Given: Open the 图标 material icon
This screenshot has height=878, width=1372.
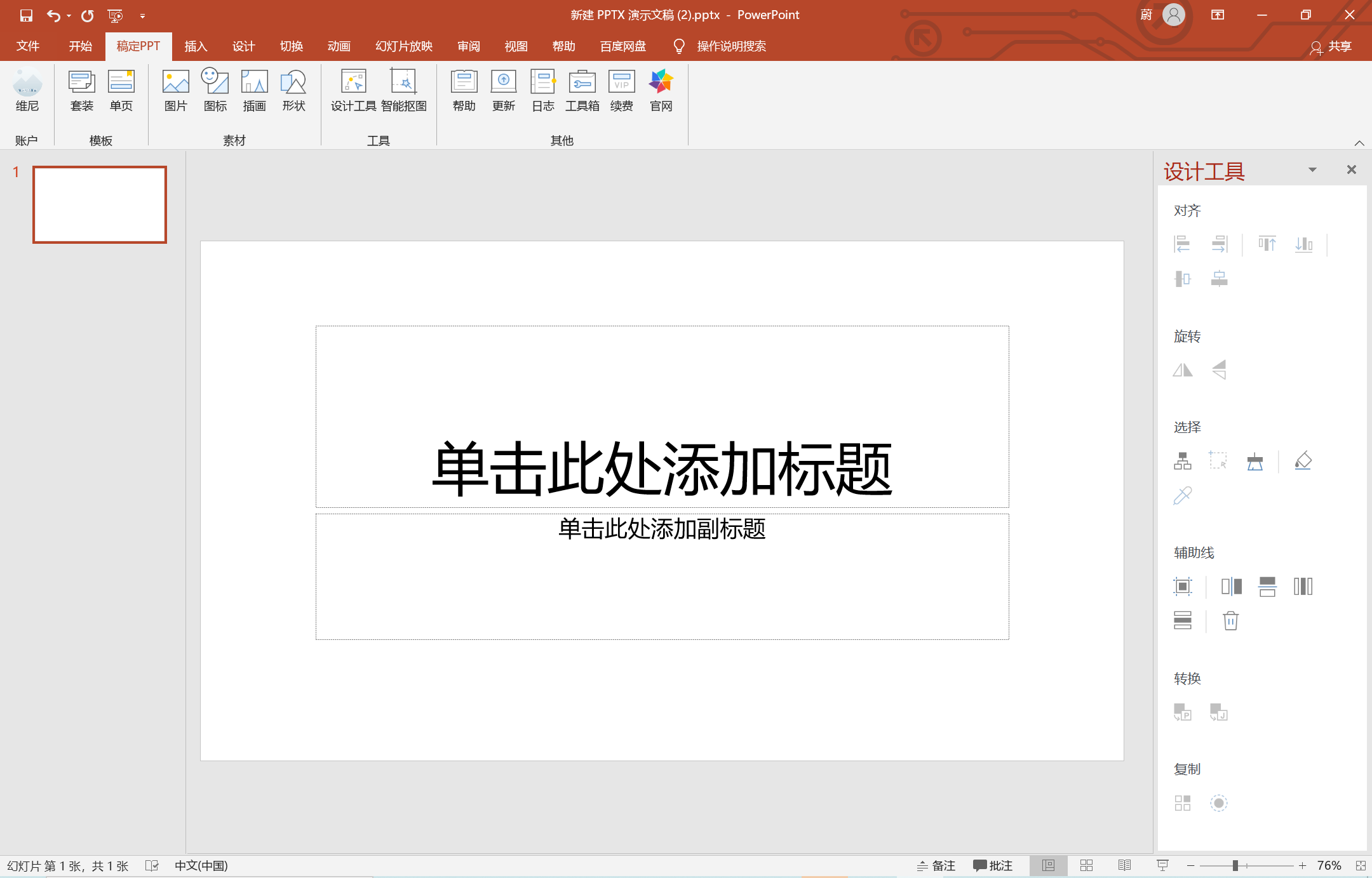Looking at the screenshot, I should (x=215, y=91).
